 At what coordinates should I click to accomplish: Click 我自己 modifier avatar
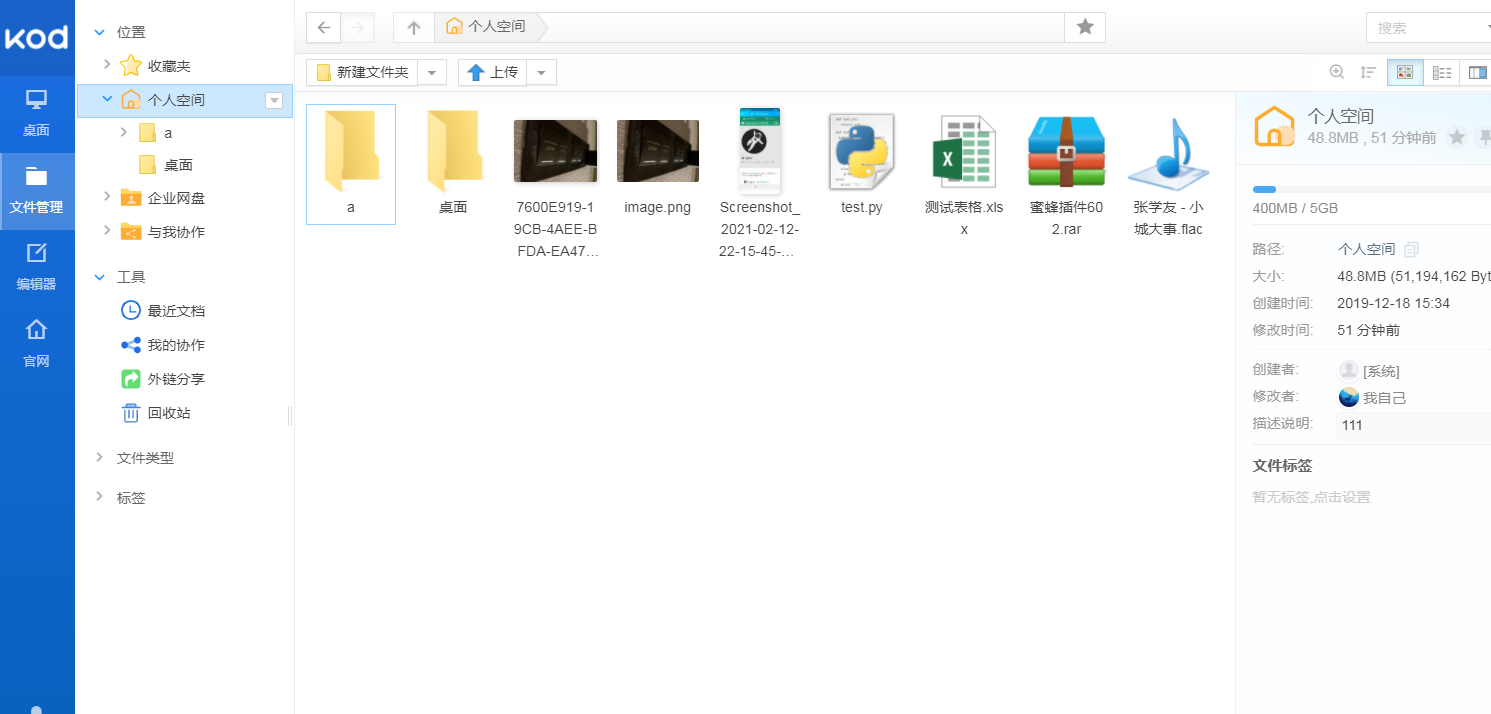coord(1349,397)
